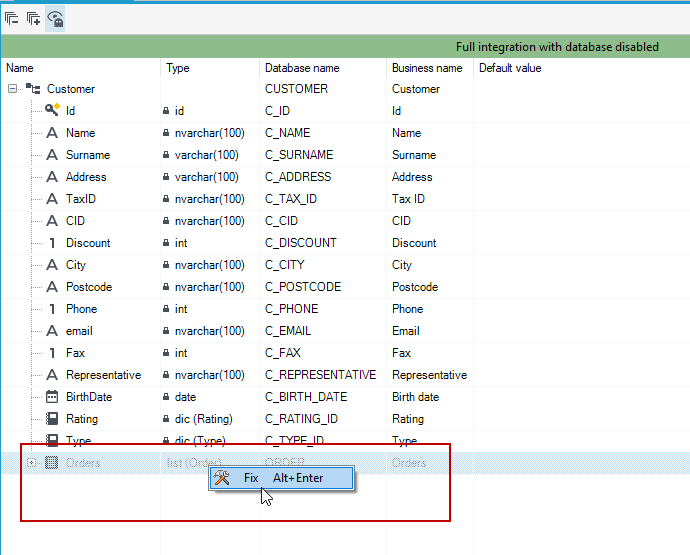
Task: Click the Database name column header
Action: pos(323,68)
